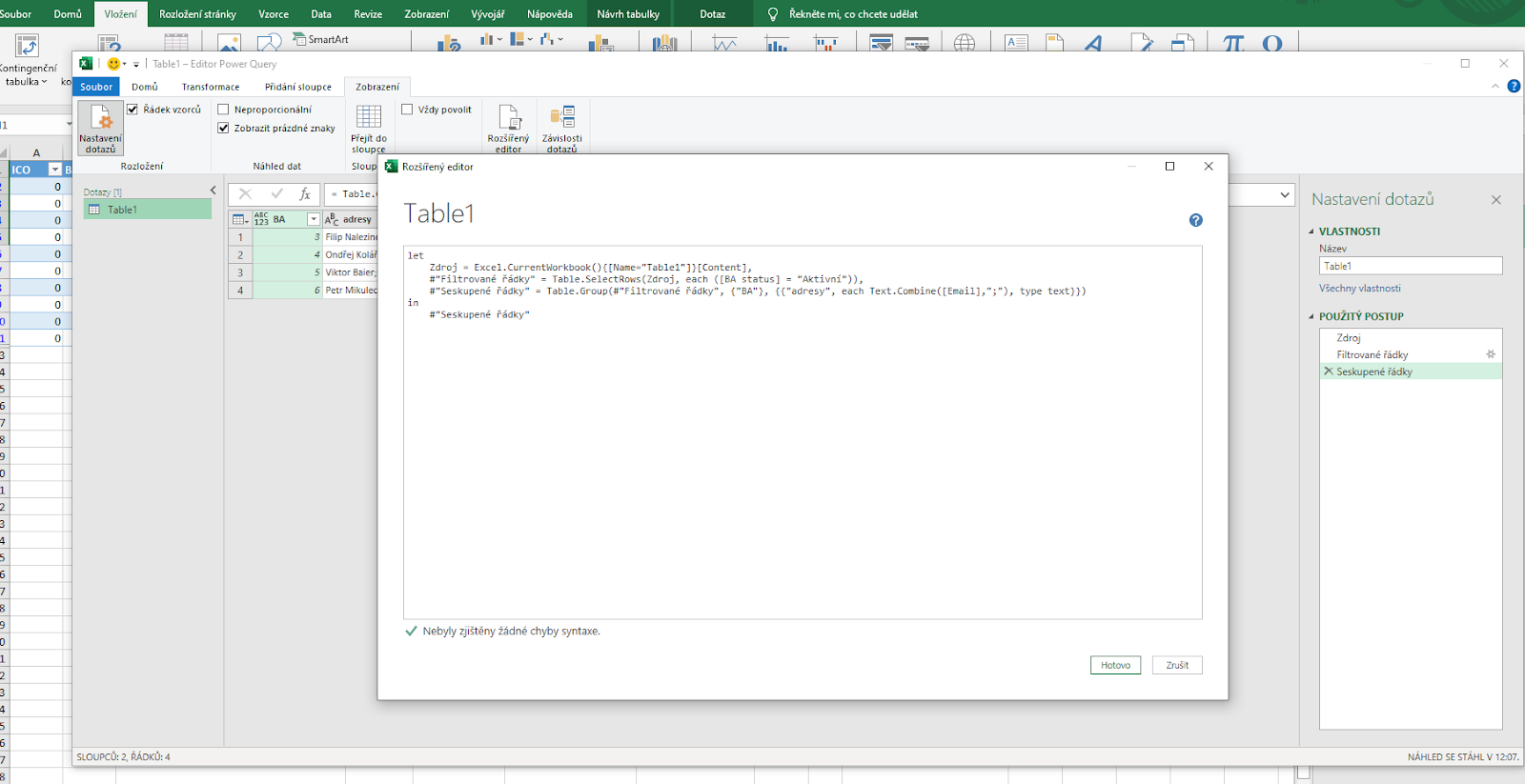Toggle Řádek vzorců checkbox

(x=132, y=110)
